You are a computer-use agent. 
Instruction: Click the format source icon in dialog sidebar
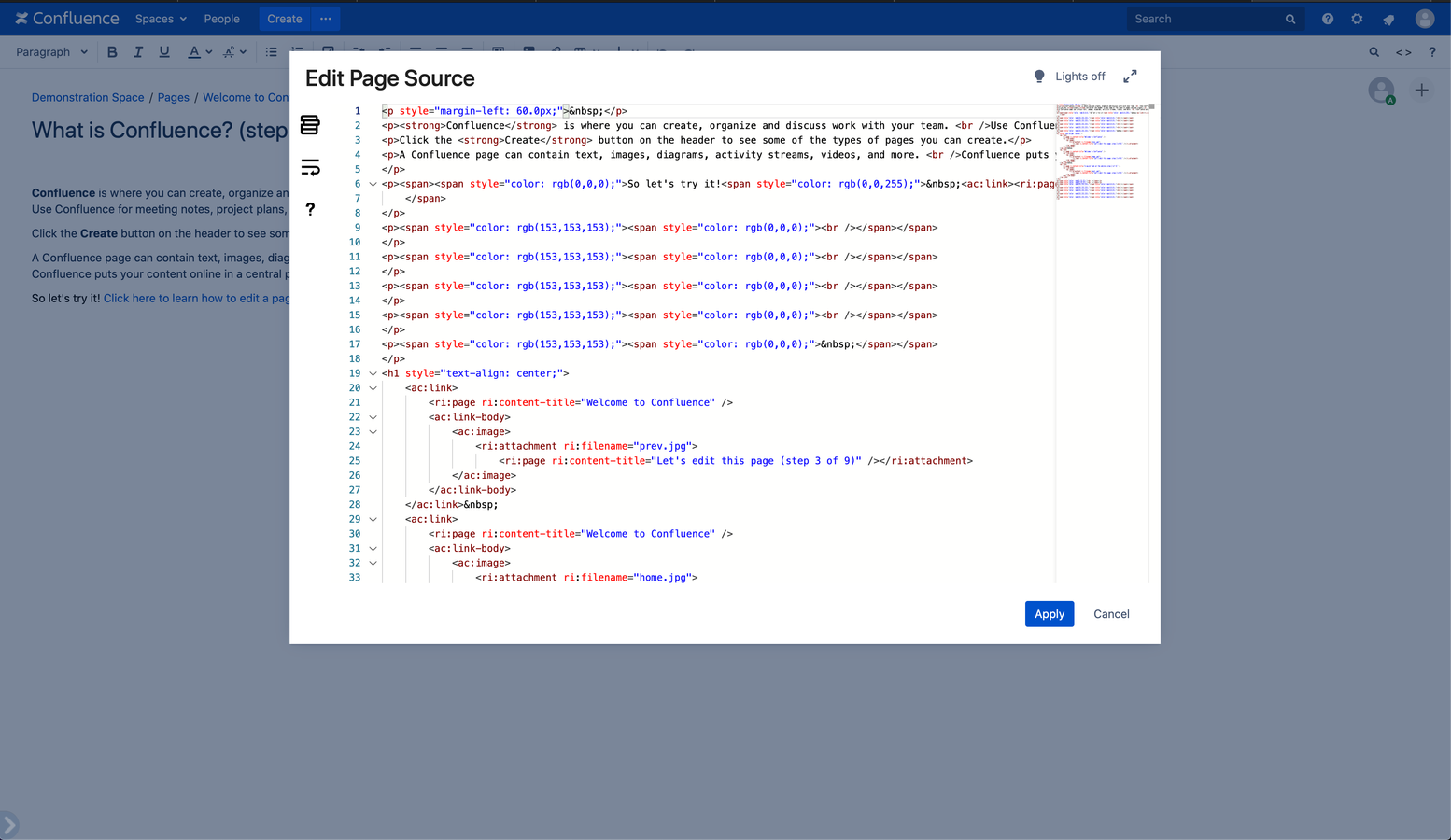(x=310, y=125)
